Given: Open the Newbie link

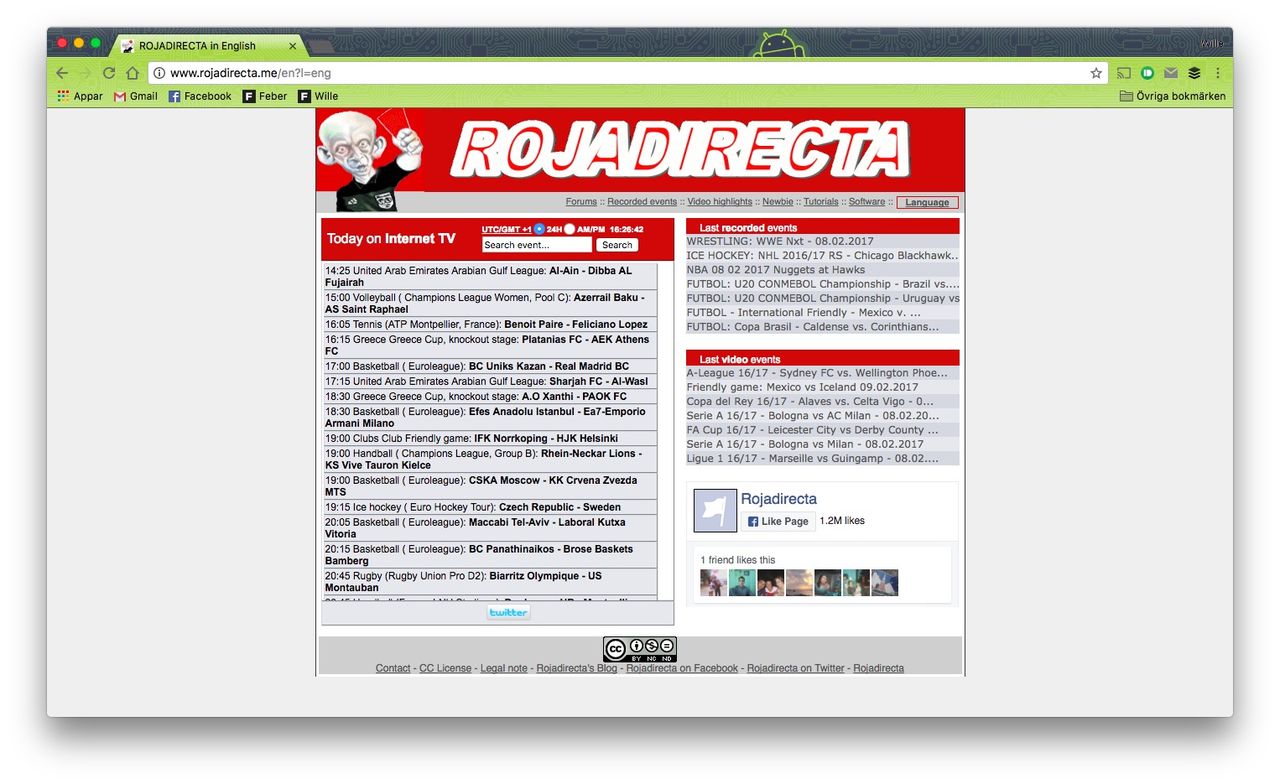Looking at the screenshot, I should click(x=778, y=202).
